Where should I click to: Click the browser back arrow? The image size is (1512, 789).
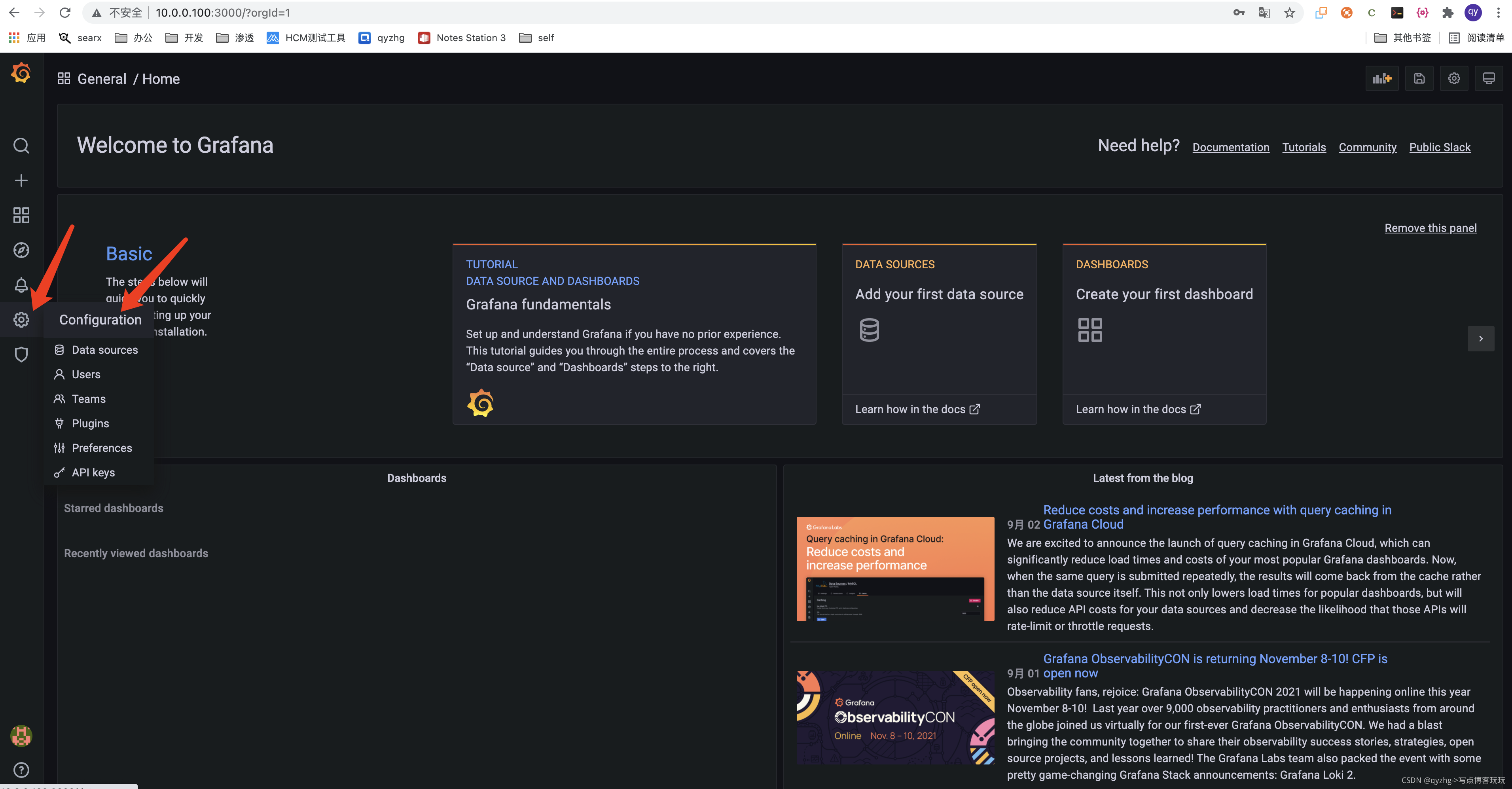click(14, 12)
